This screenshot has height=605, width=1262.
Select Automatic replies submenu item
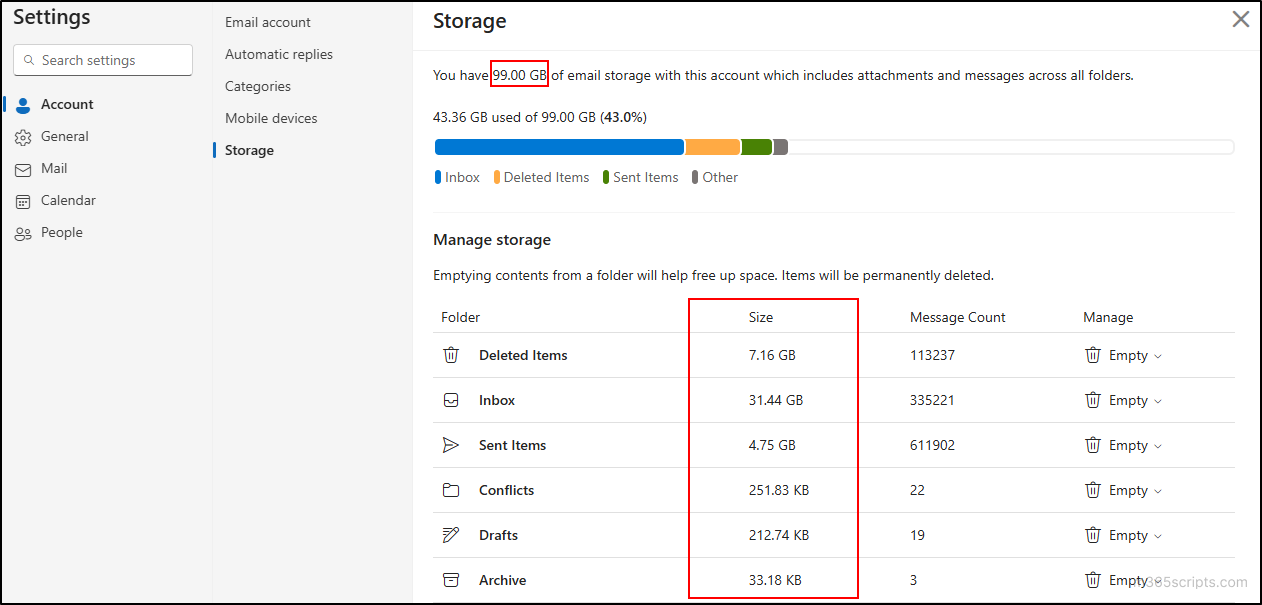(x=279, y=54)
